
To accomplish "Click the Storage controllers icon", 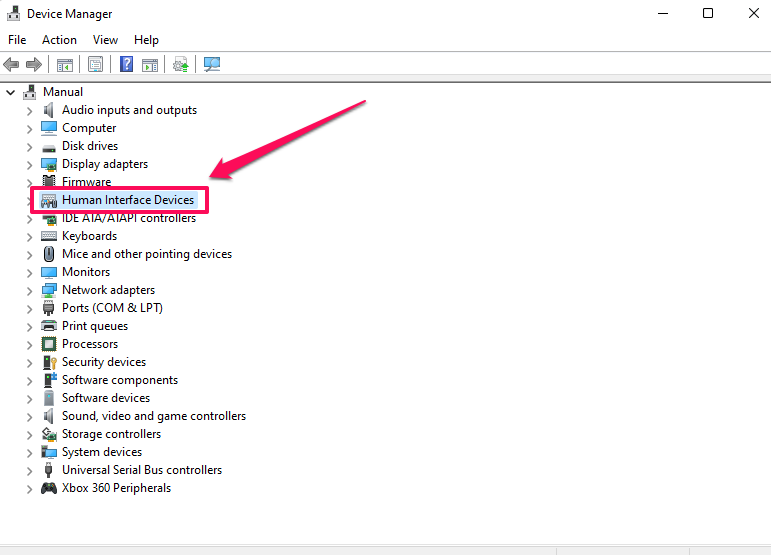I will 49,434.
